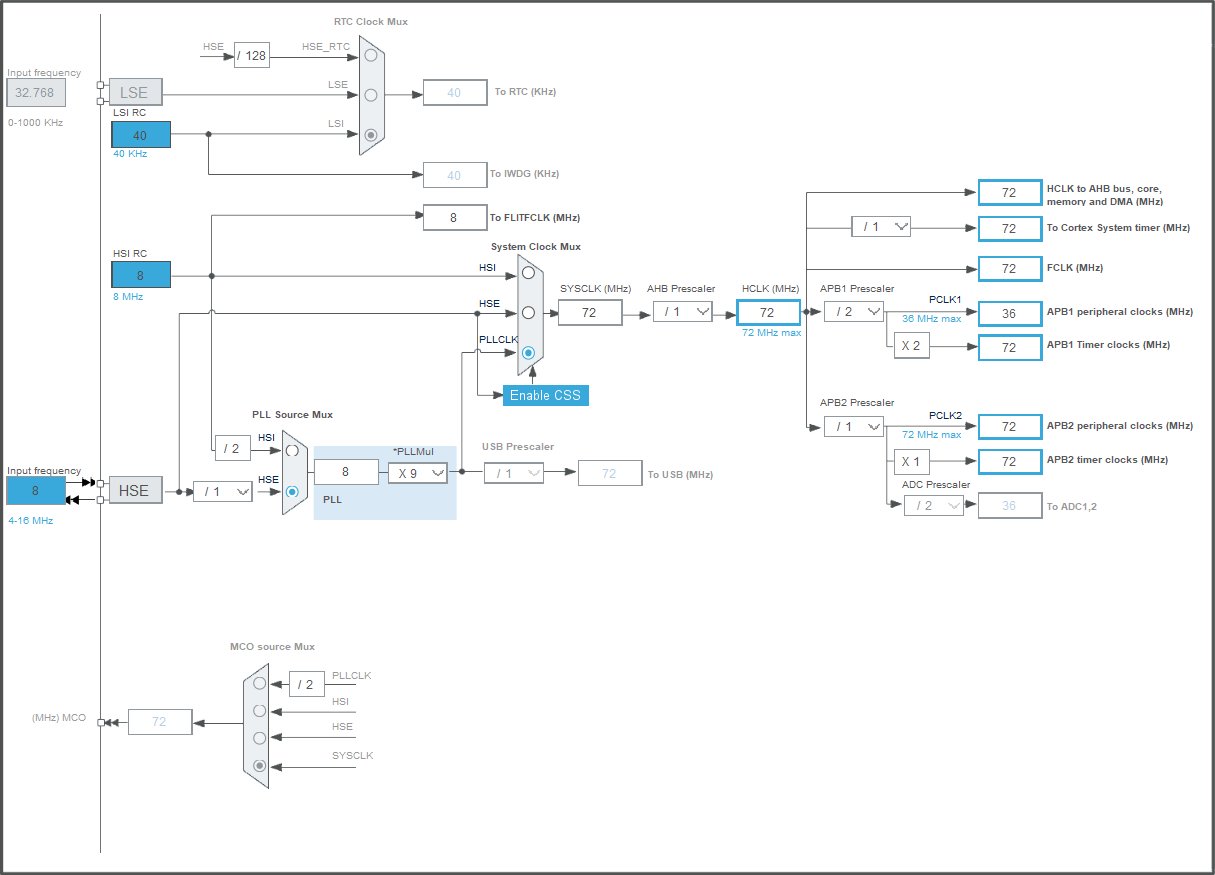Open the APB2 Prescaler dropdown

854,427
